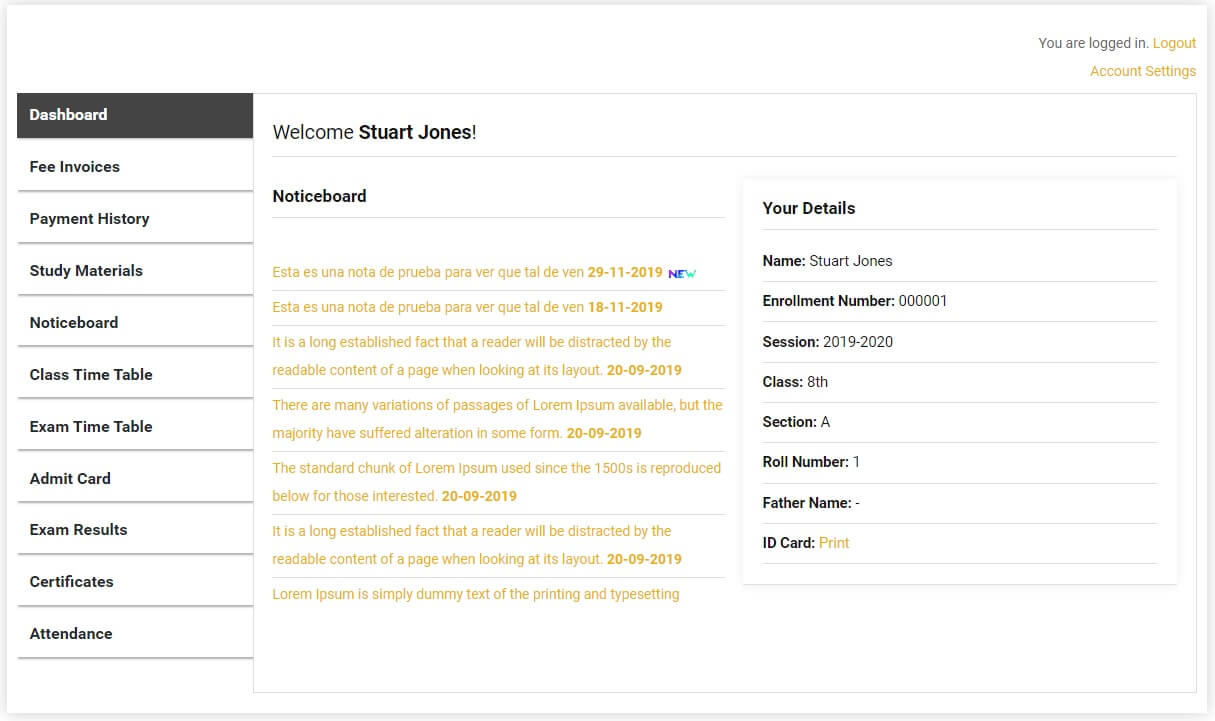
Task: Click the Name: Stuart Jones detail
Action: click(x=960, y=261)
